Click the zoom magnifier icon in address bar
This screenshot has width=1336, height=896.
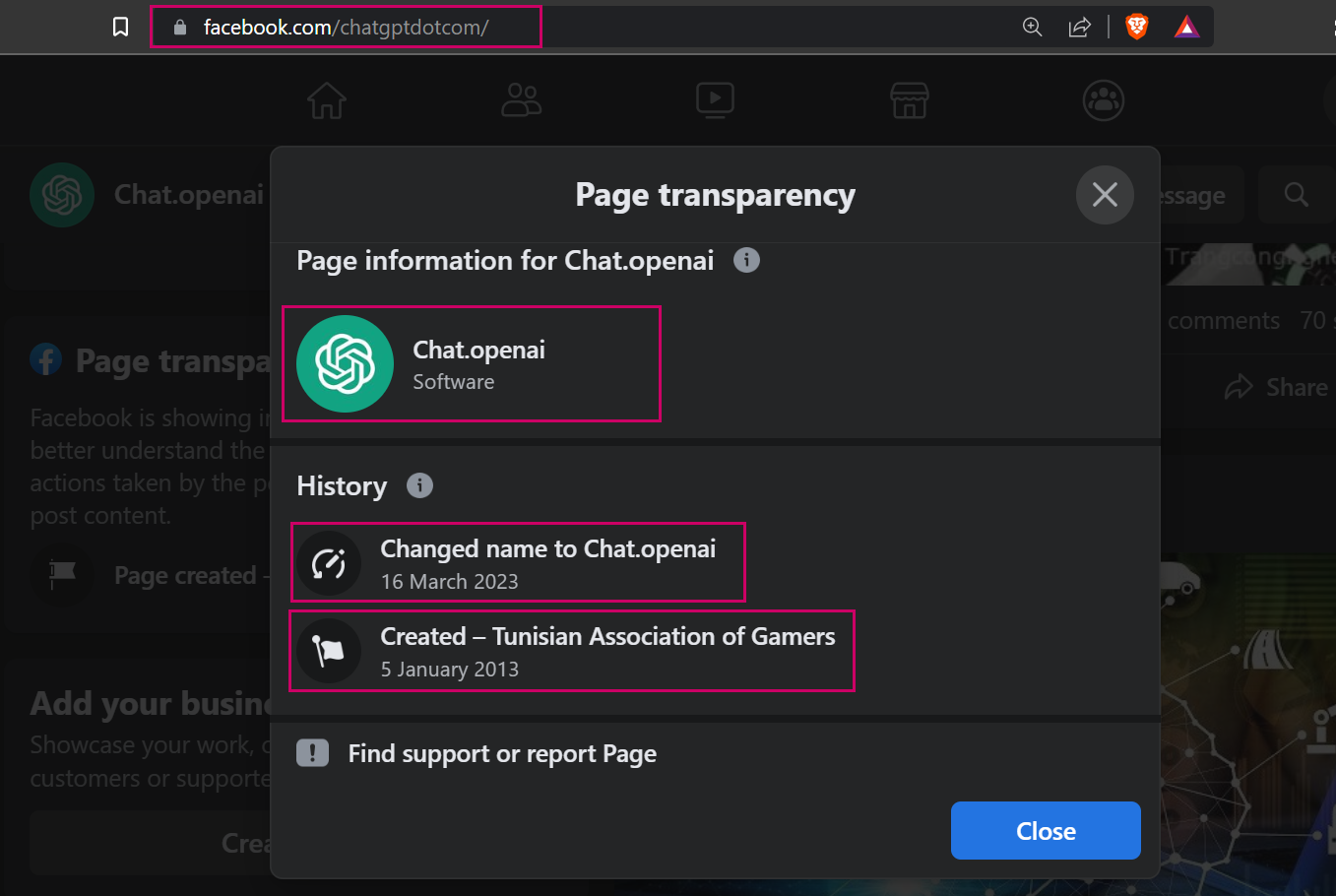tap(1032, 27)
